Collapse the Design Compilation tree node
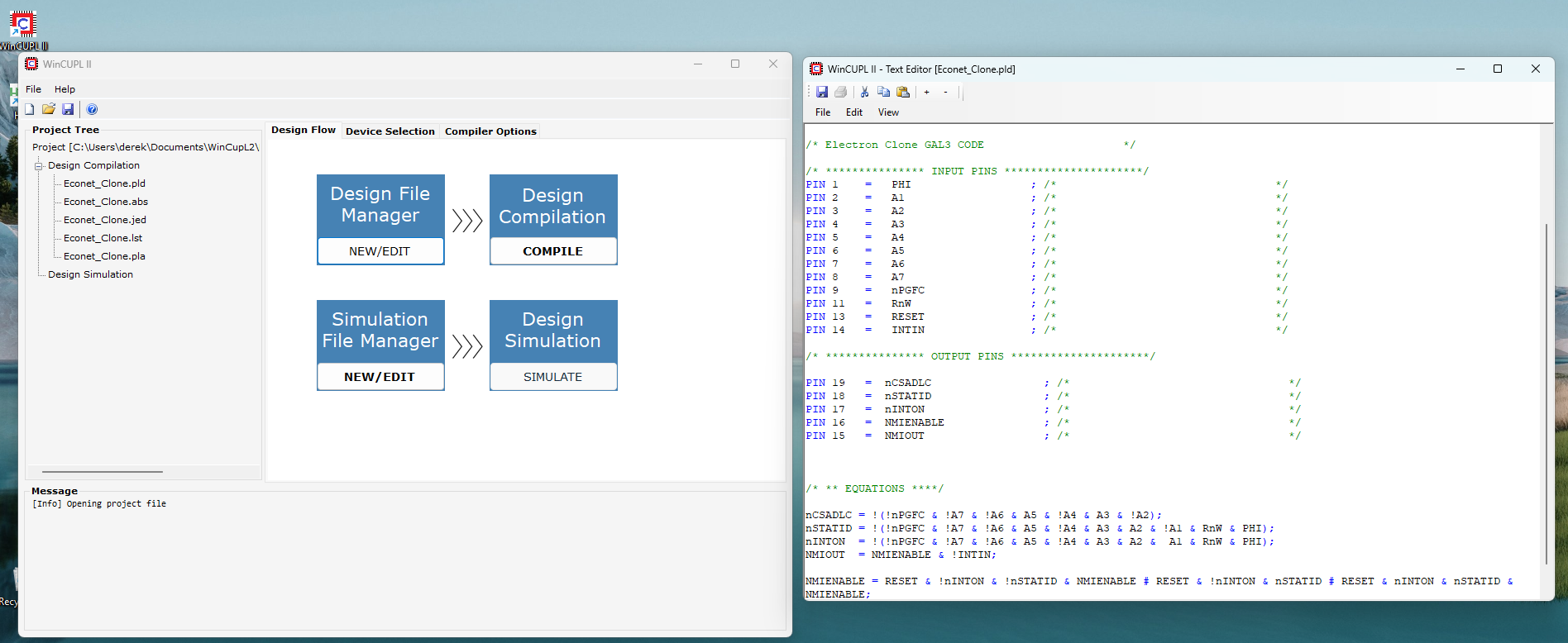 click(38, 166)
